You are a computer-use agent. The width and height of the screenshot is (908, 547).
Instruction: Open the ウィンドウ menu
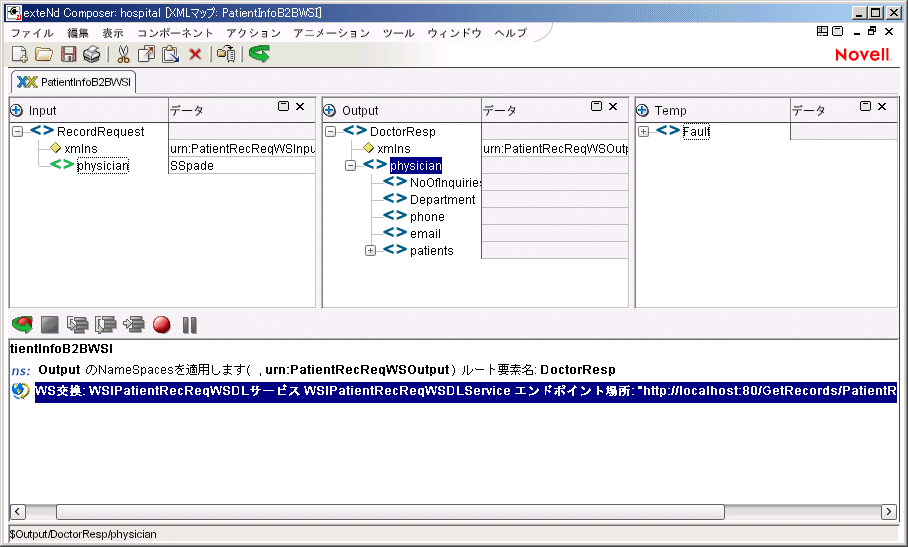tap(455, 33)
